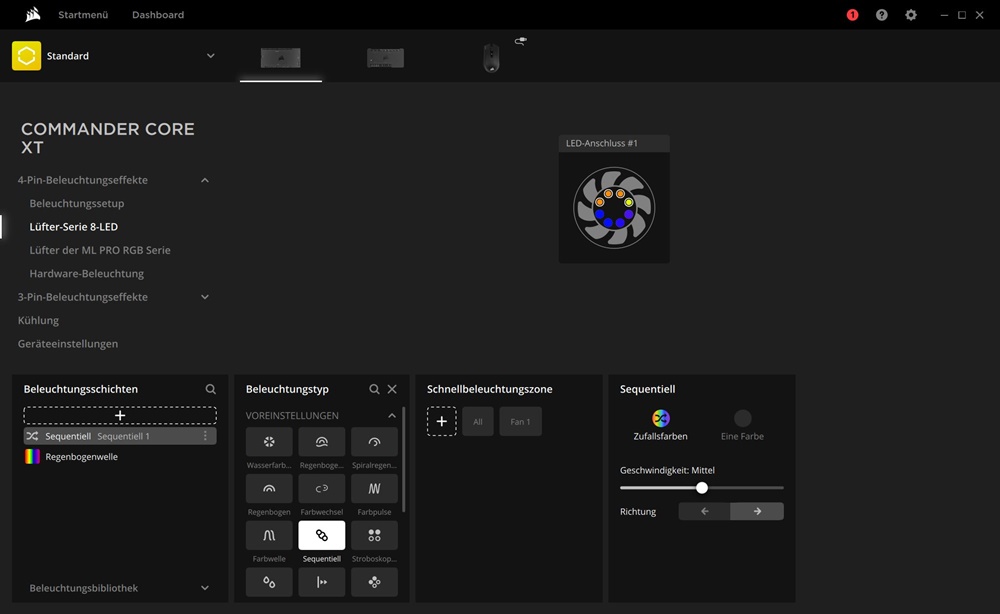1000x614 pixels.
Task: Open Hardware-Beleuchtung page
Action: tap(87, 274)
